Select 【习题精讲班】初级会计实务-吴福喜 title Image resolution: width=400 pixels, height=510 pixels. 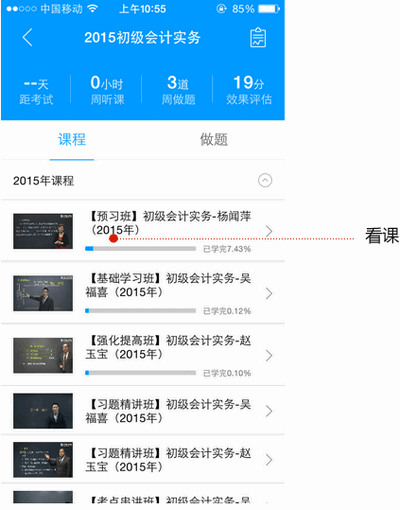(x=168, y=411)
